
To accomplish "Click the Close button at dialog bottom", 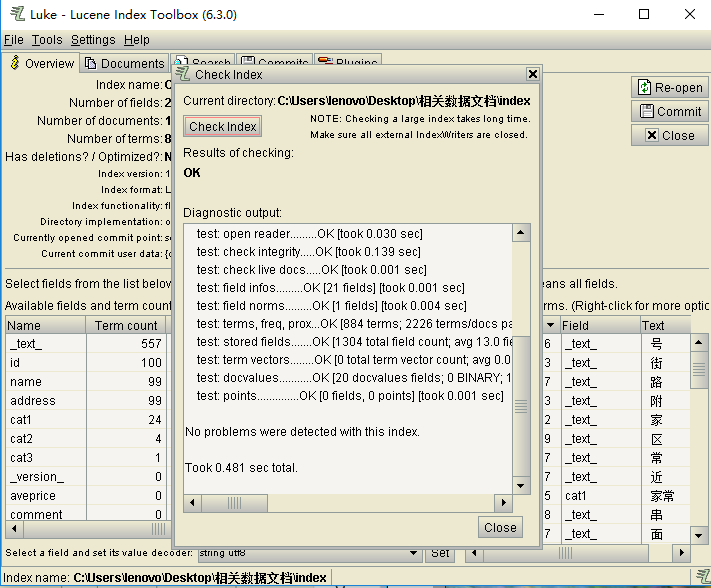I will [x=500, y=527].
